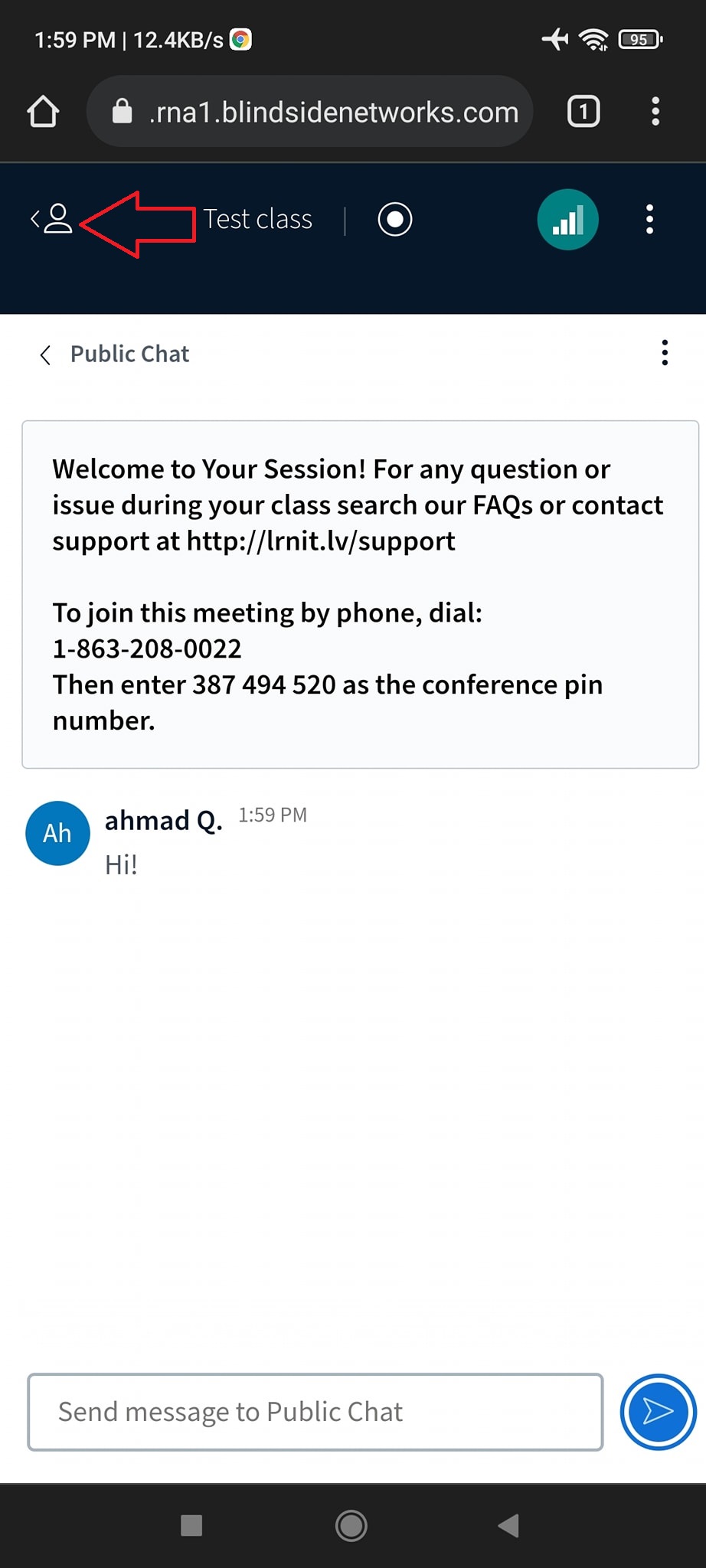Tap the send message button

[x=658, y=1411]
